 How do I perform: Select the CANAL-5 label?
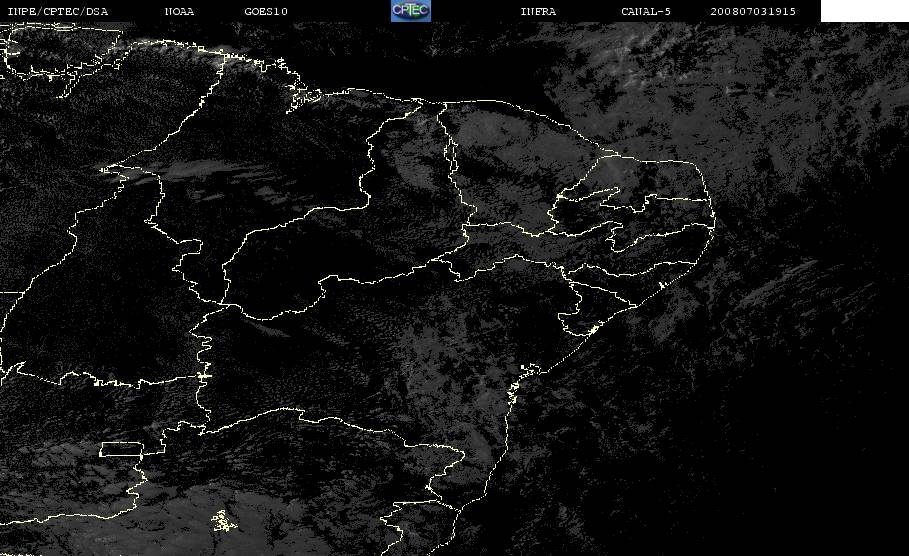(x=646, y=11)
